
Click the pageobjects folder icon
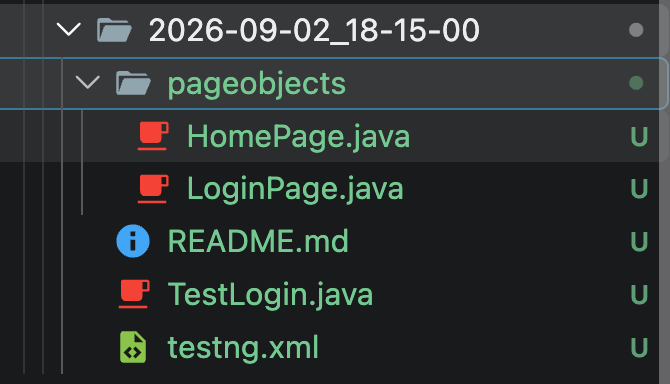click(133, 82)
